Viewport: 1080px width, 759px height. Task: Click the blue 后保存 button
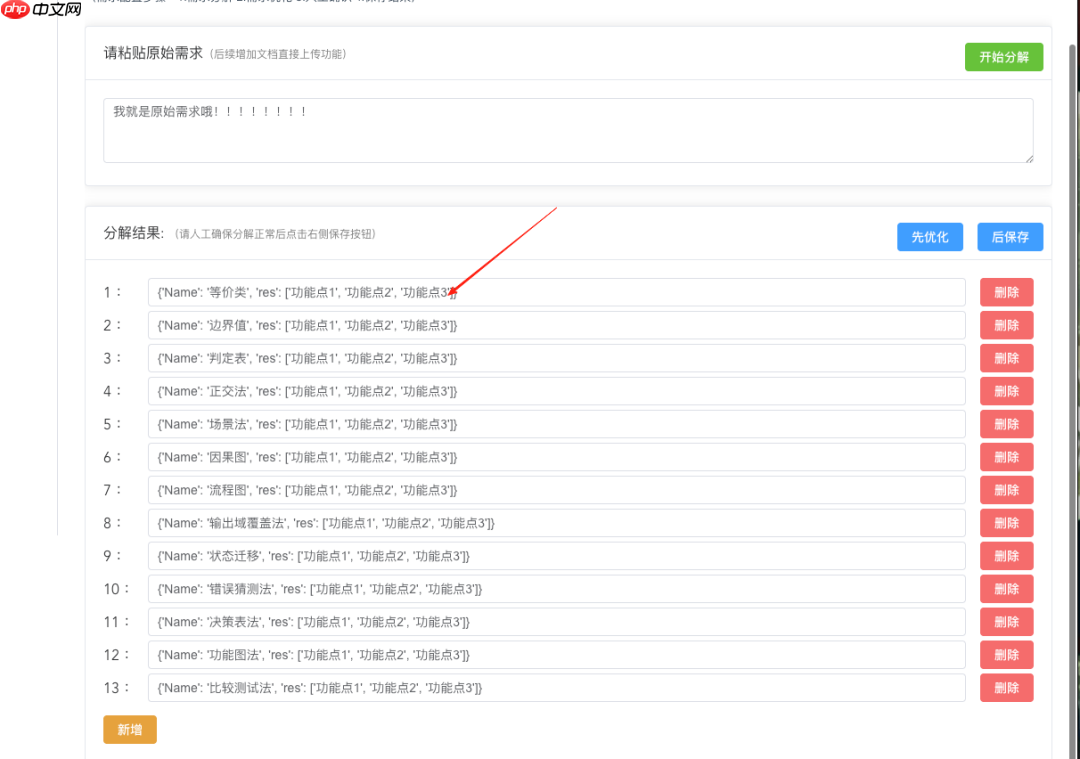(x=1009, y=237)
